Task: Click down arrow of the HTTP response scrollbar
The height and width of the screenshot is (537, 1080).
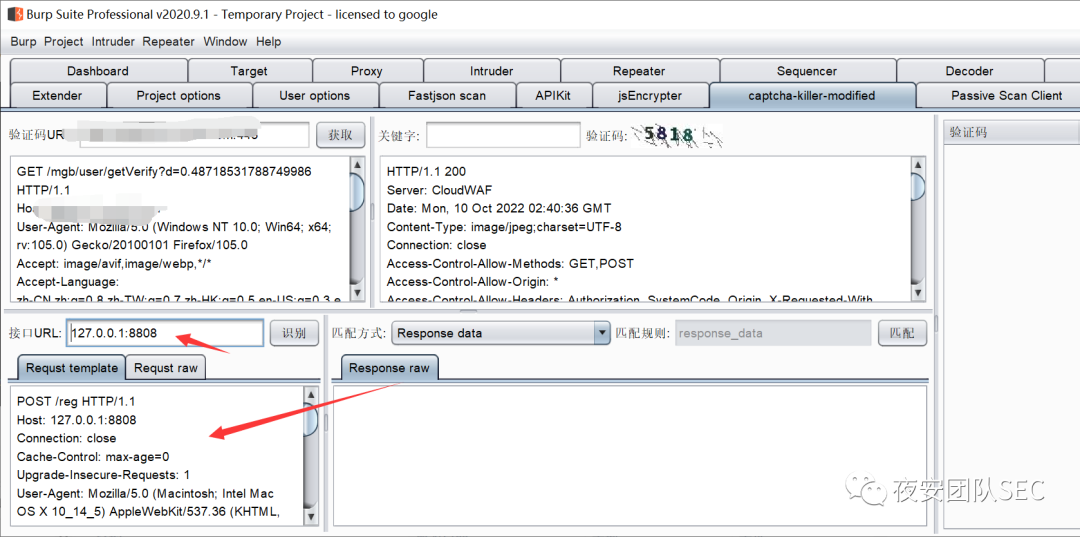Action: pos(917,294)
